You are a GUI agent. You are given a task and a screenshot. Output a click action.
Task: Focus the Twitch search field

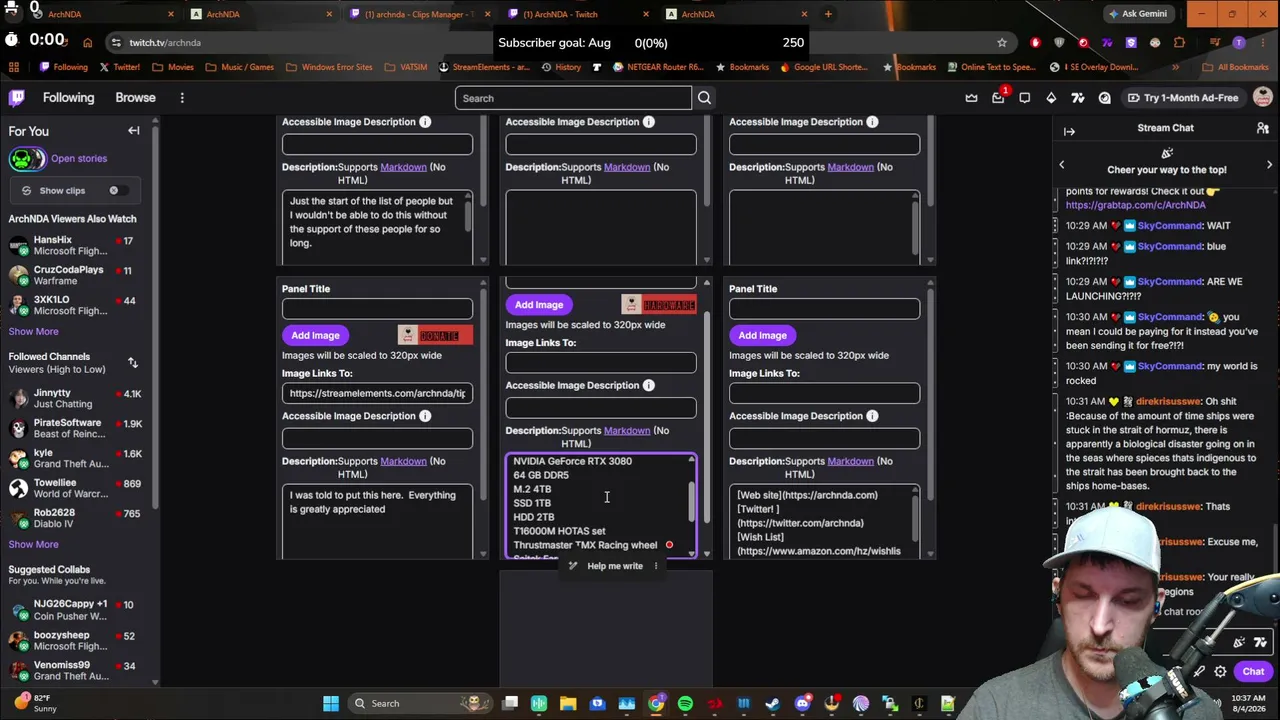point(573,98)
